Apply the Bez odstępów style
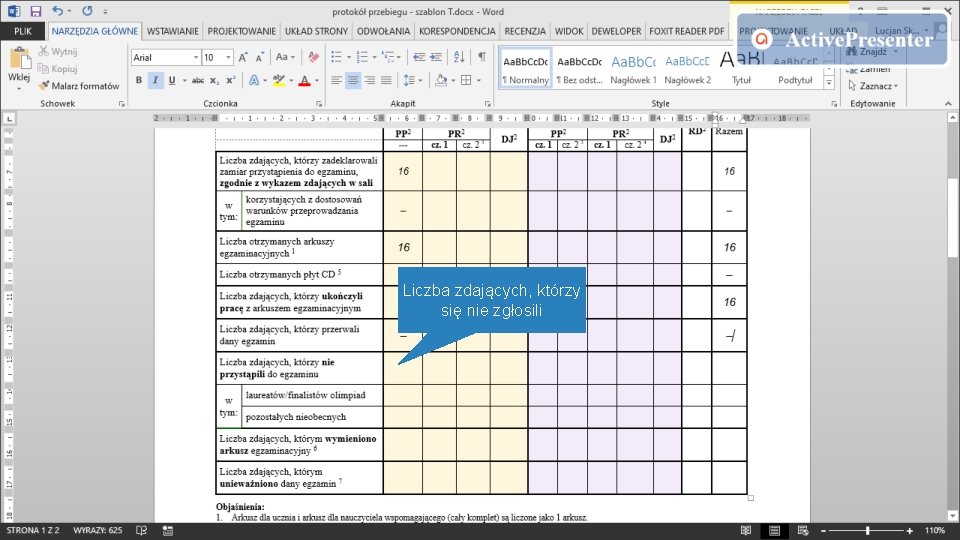Image resolution: width=960 pixels, height=540 pixels. pyautogui.click(x=579, y=69)
